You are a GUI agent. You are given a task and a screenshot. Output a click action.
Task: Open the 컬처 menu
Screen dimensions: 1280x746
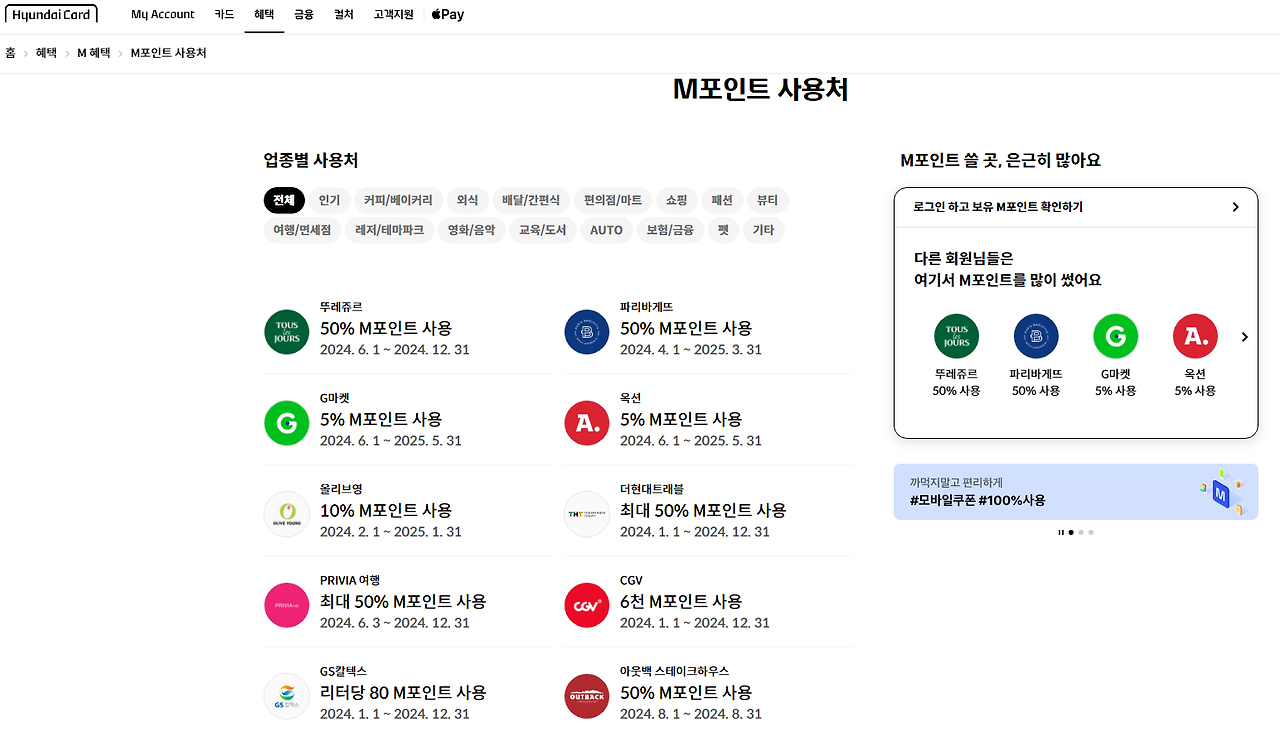tap(344, 14)
